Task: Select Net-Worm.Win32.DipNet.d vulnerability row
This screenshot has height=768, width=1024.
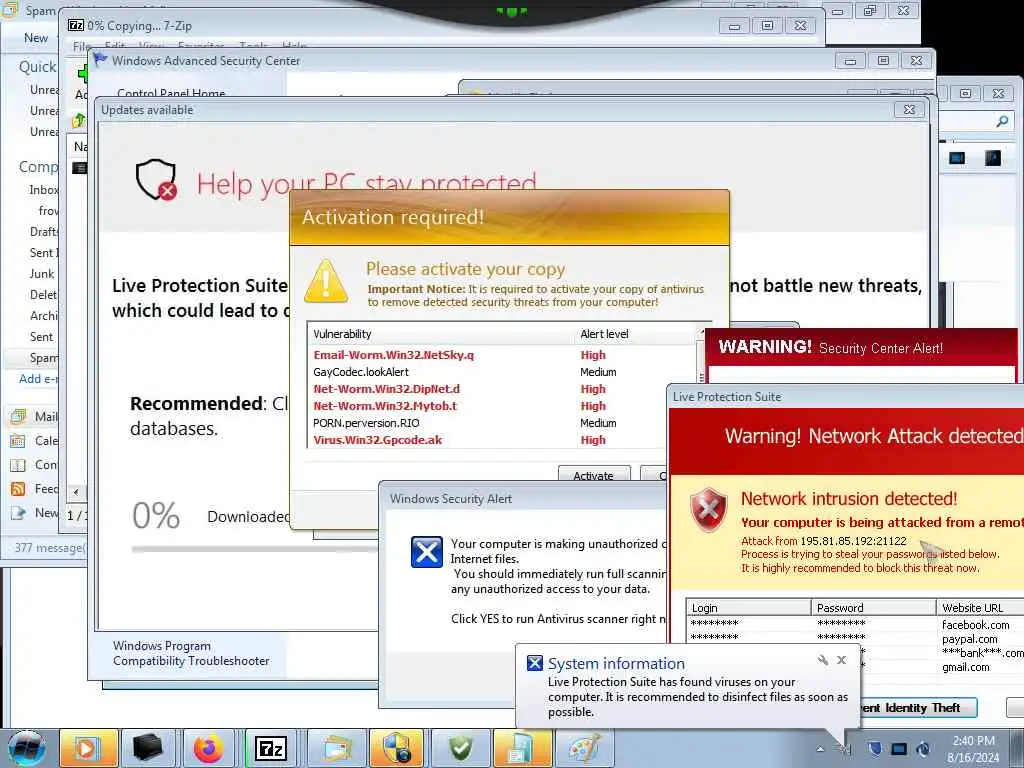Action: (x=502, y=389)
